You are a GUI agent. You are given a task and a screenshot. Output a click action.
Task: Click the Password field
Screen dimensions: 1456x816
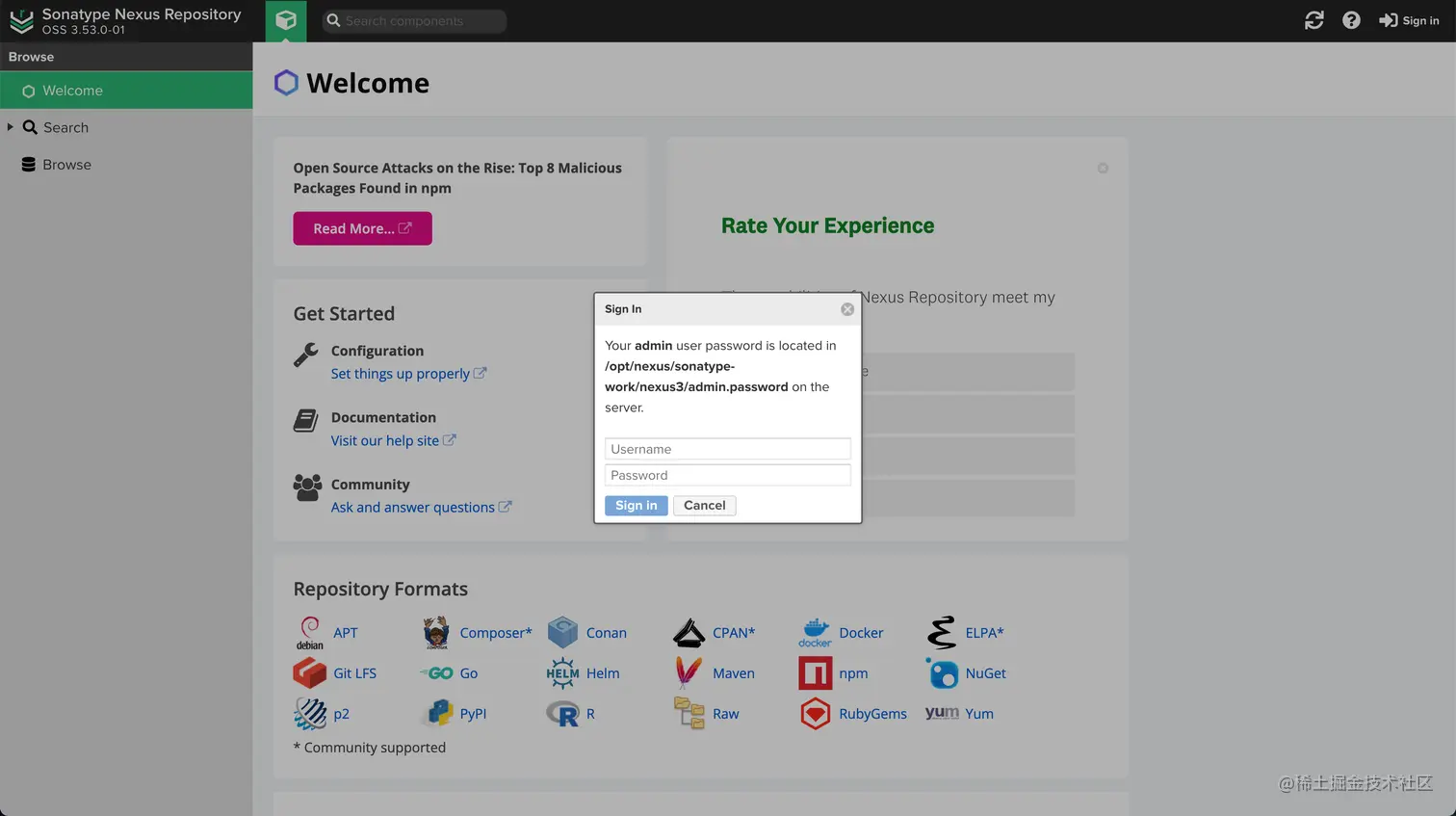tap(728, 475)
